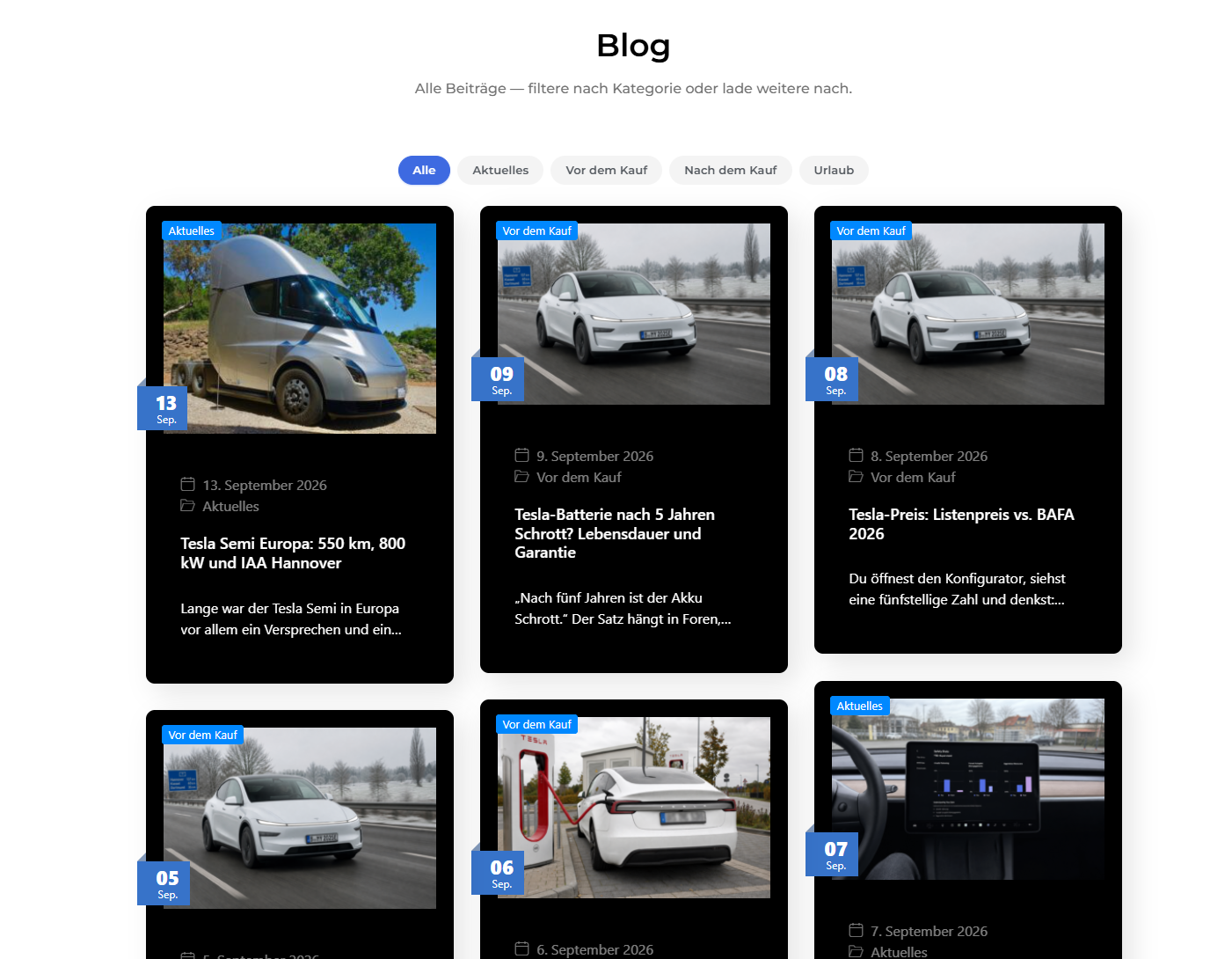This screenshot has height=959, width=1232.
Task: Filter posts by Aktuelles category
Action: tap(500, 171)
